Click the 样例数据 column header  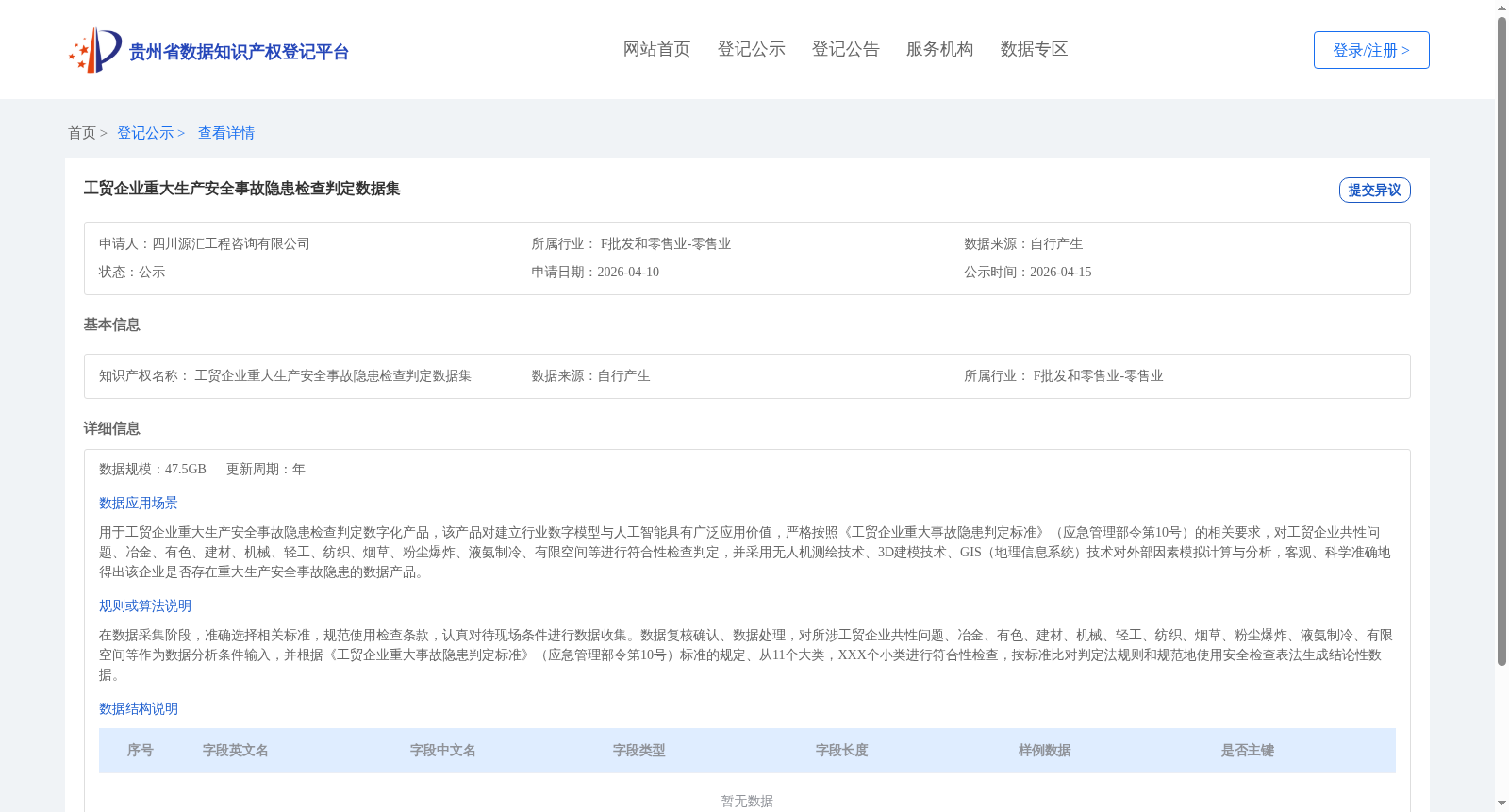coord(1045,751)
